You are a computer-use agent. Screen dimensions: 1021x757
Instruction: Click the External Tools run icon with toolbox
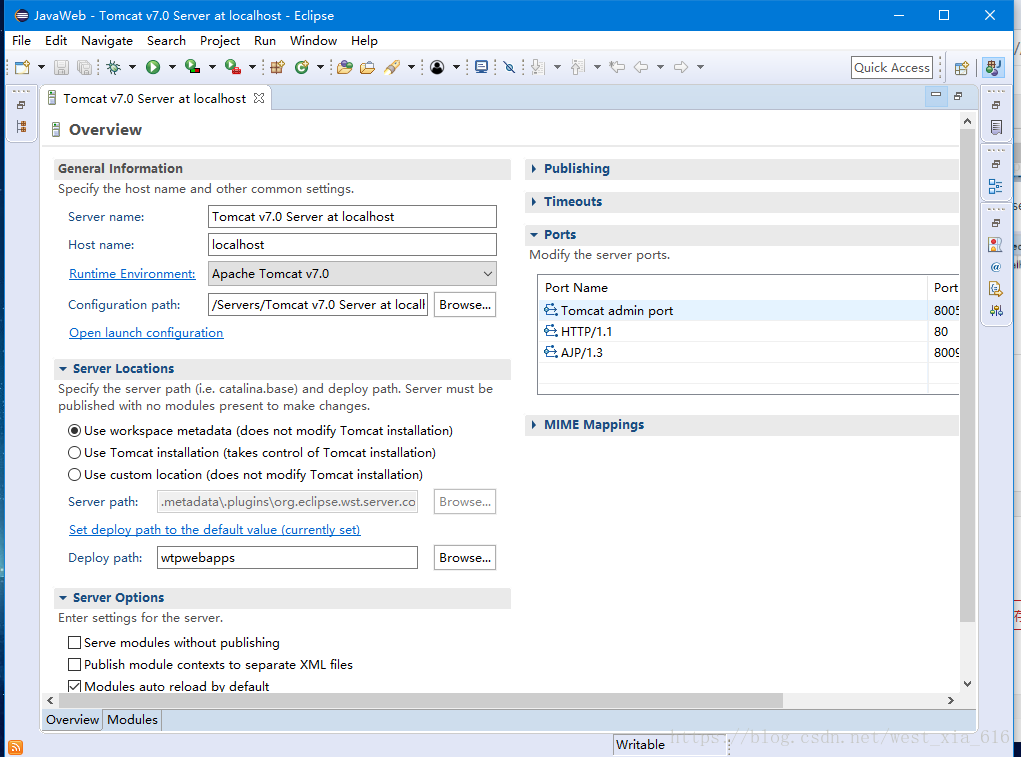(232, 67)
